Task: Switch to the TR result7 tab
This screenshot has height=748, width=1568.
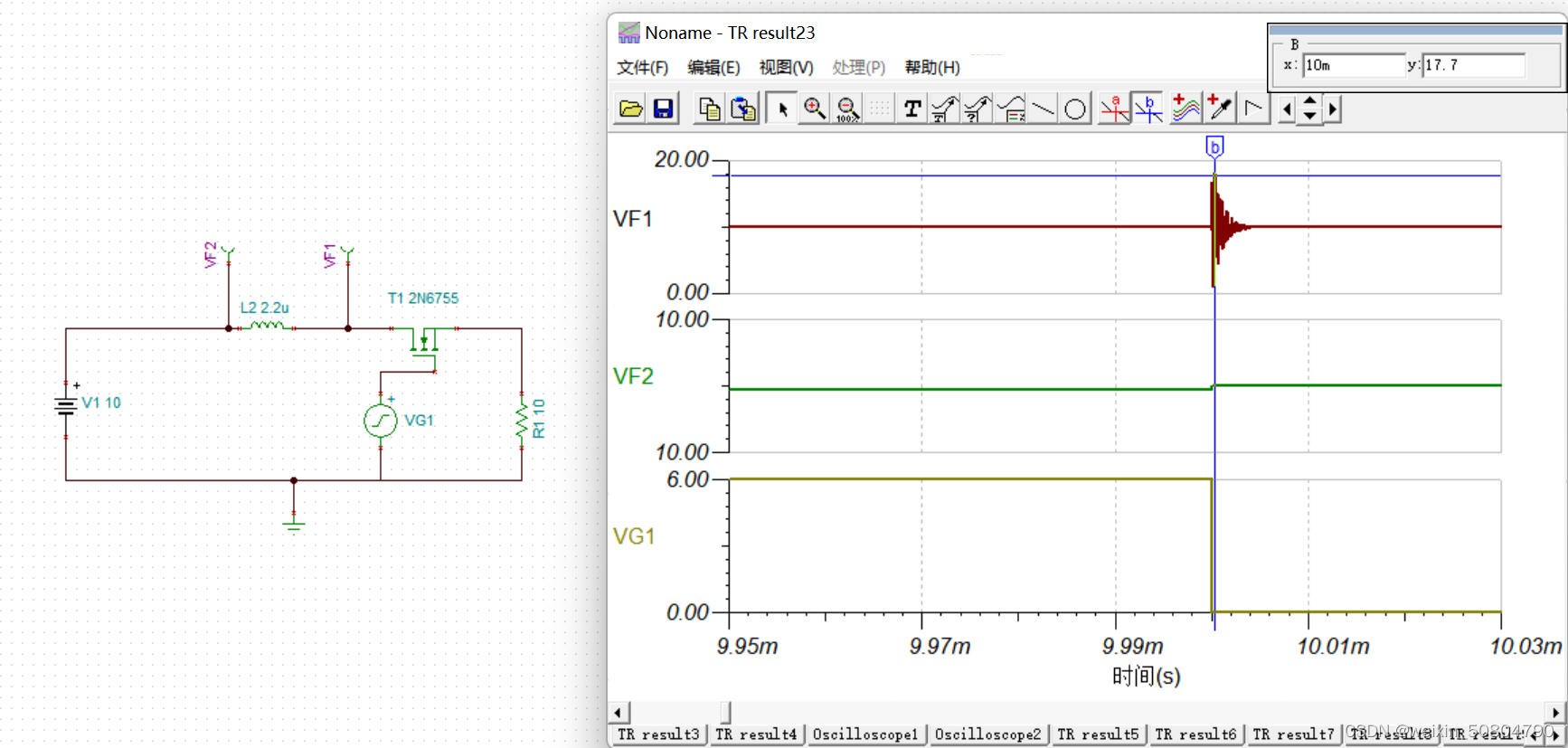Action: (x=1293, y=734)
